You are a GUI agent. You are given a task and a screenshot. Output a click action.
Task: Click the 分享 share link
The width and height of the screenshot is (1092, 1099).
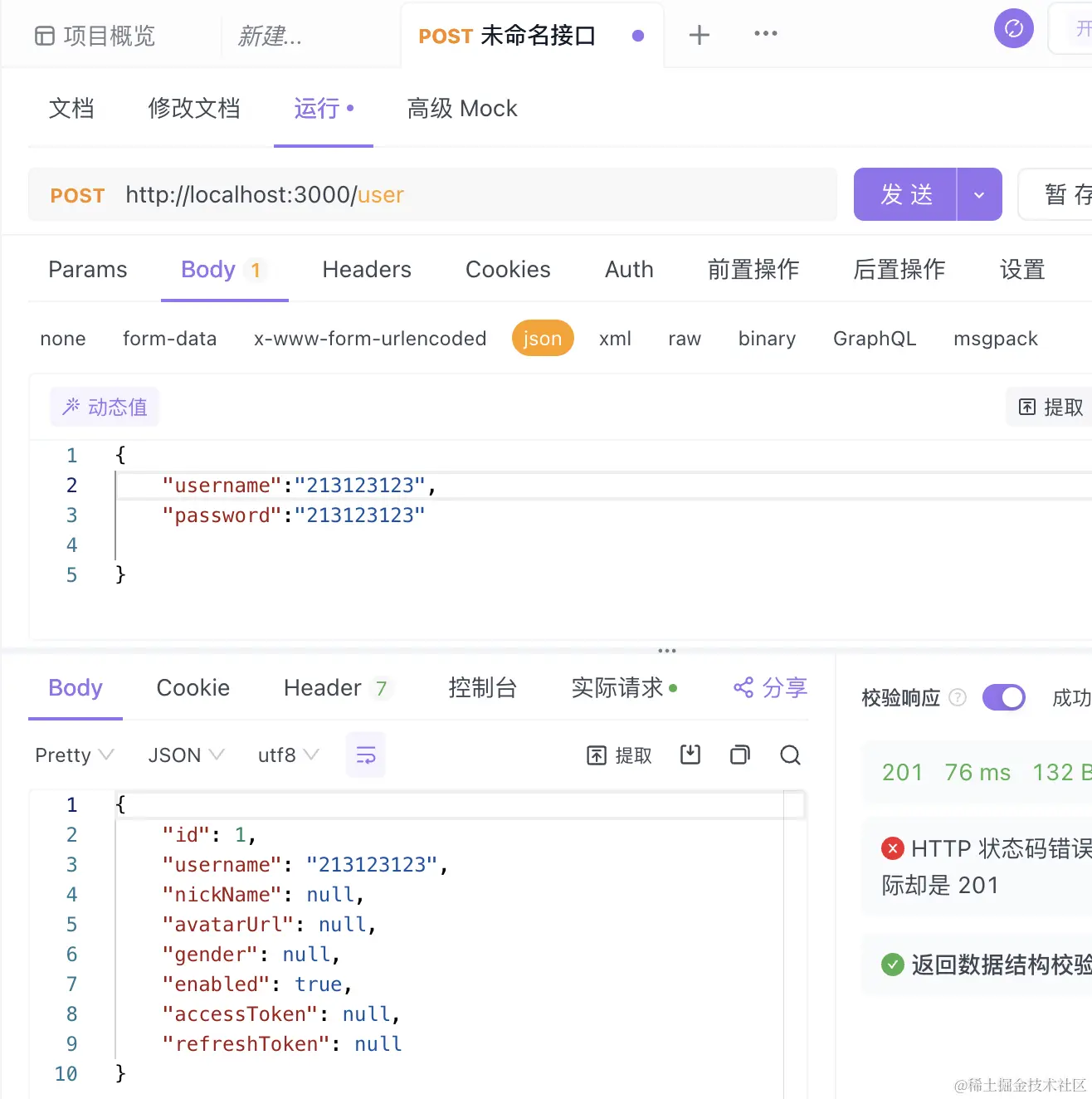770,688
